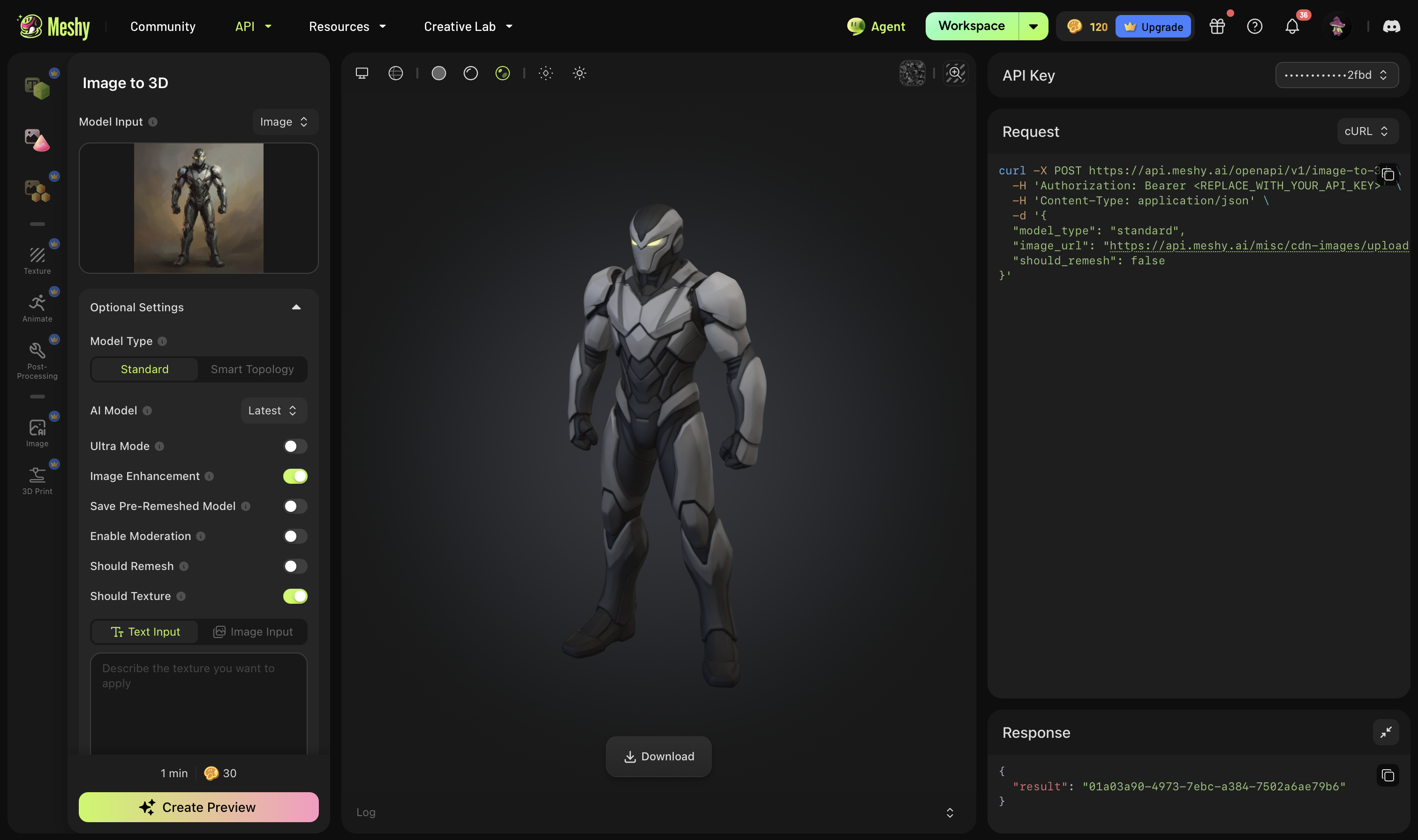Open API menu dropdown
The width and height of the screenshot is (1418, 840).
253,27
